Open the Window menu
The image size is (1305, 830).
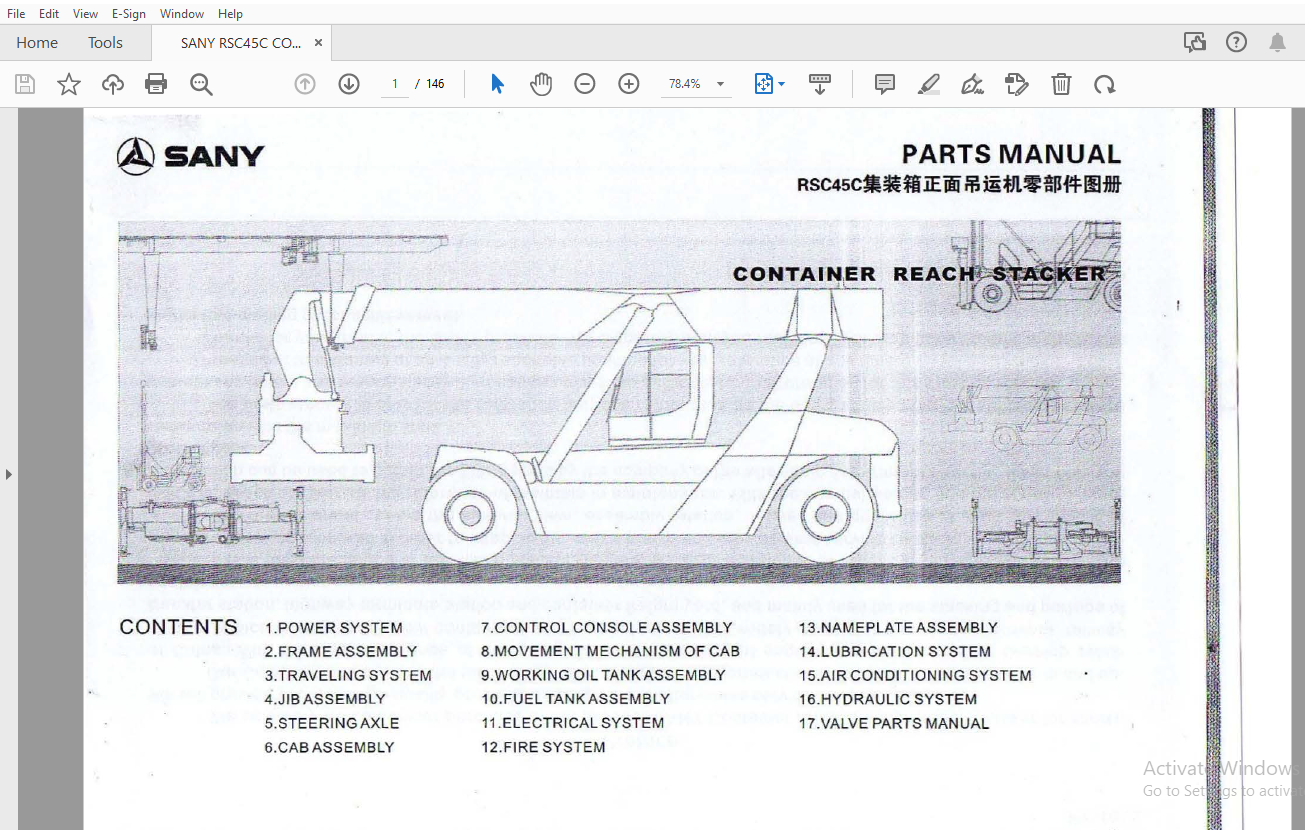point(182,14)
